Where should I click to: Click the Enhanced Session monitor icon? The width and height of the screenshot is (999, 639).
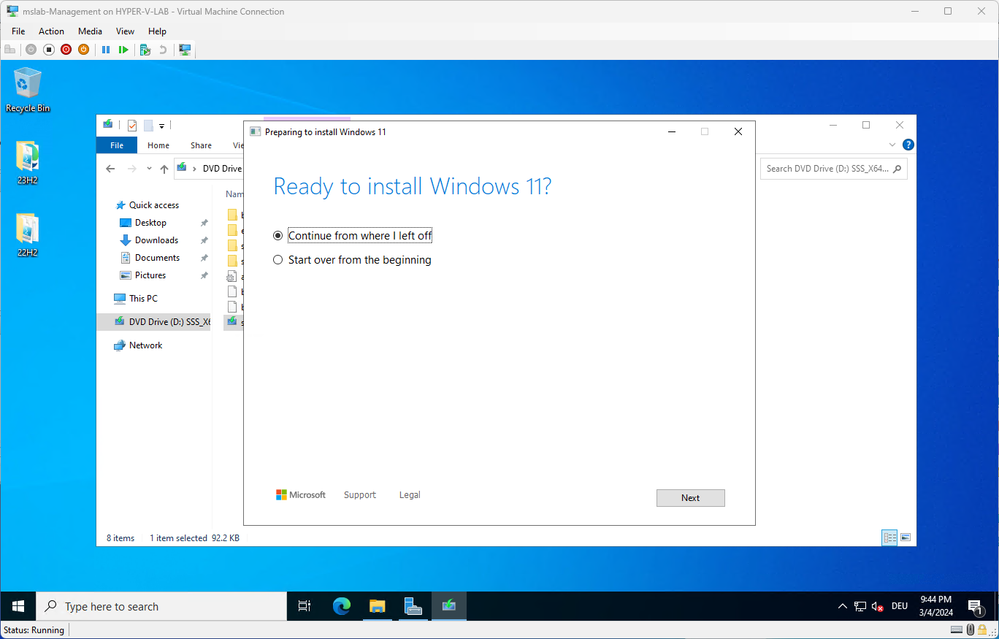185,49
